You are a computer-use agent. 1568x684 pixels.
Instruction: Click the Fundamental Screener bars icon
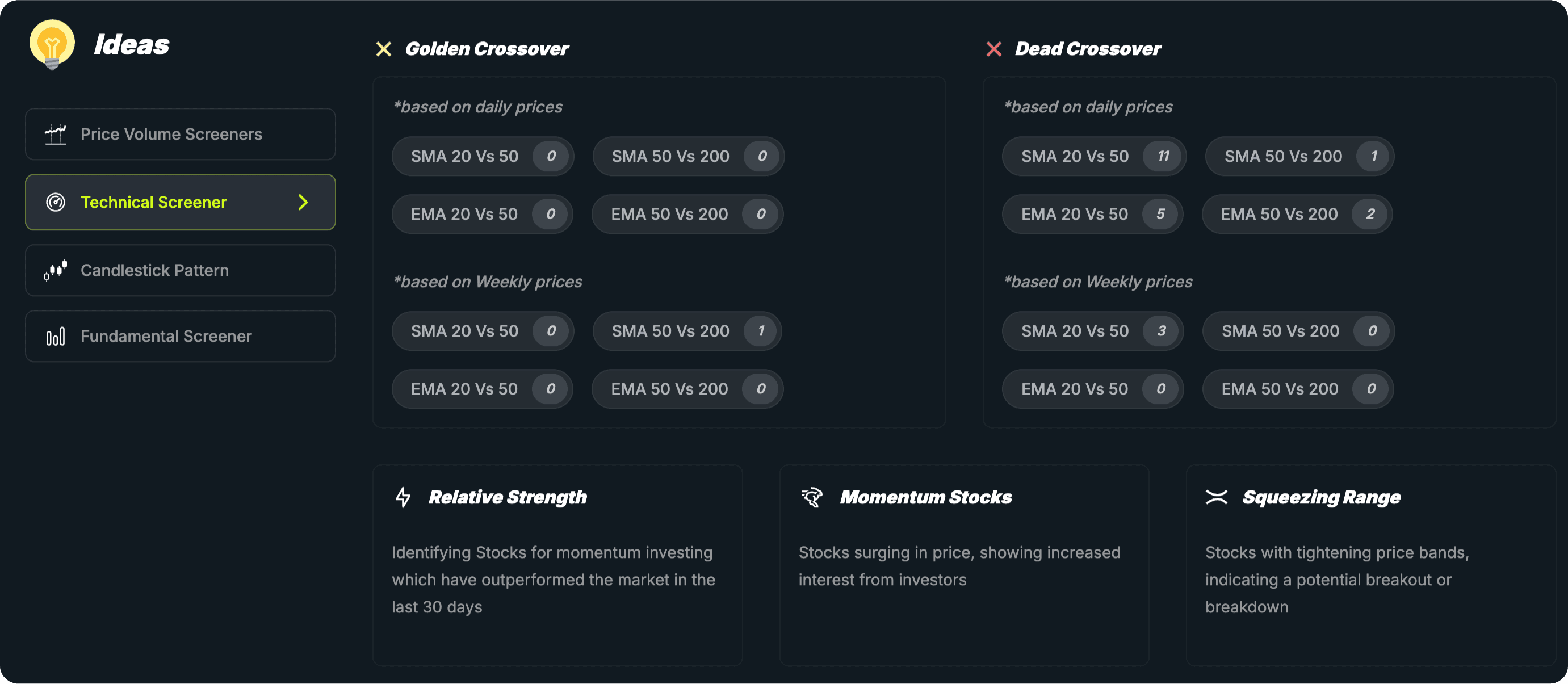(x=56, y=336)
